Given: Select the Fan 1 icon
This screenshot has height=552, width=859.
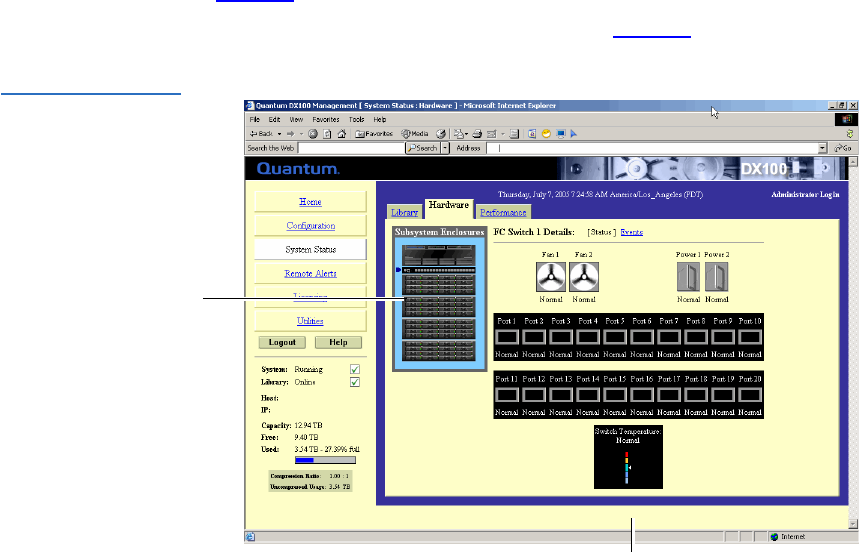Looking at the screenshot, I should [x=551, y=277].
